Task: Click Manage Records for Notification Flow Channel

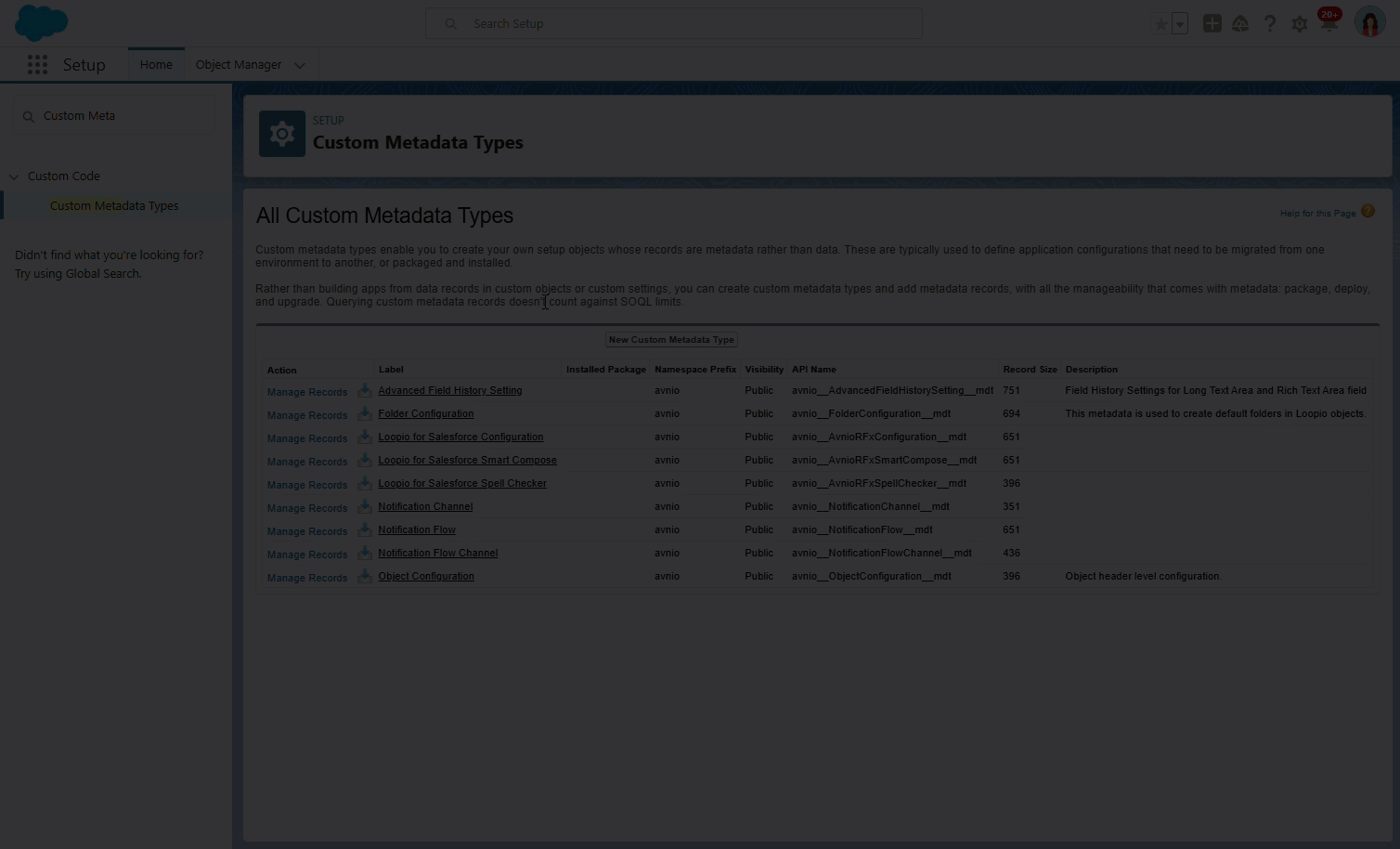Action: (x=307, y=555)
